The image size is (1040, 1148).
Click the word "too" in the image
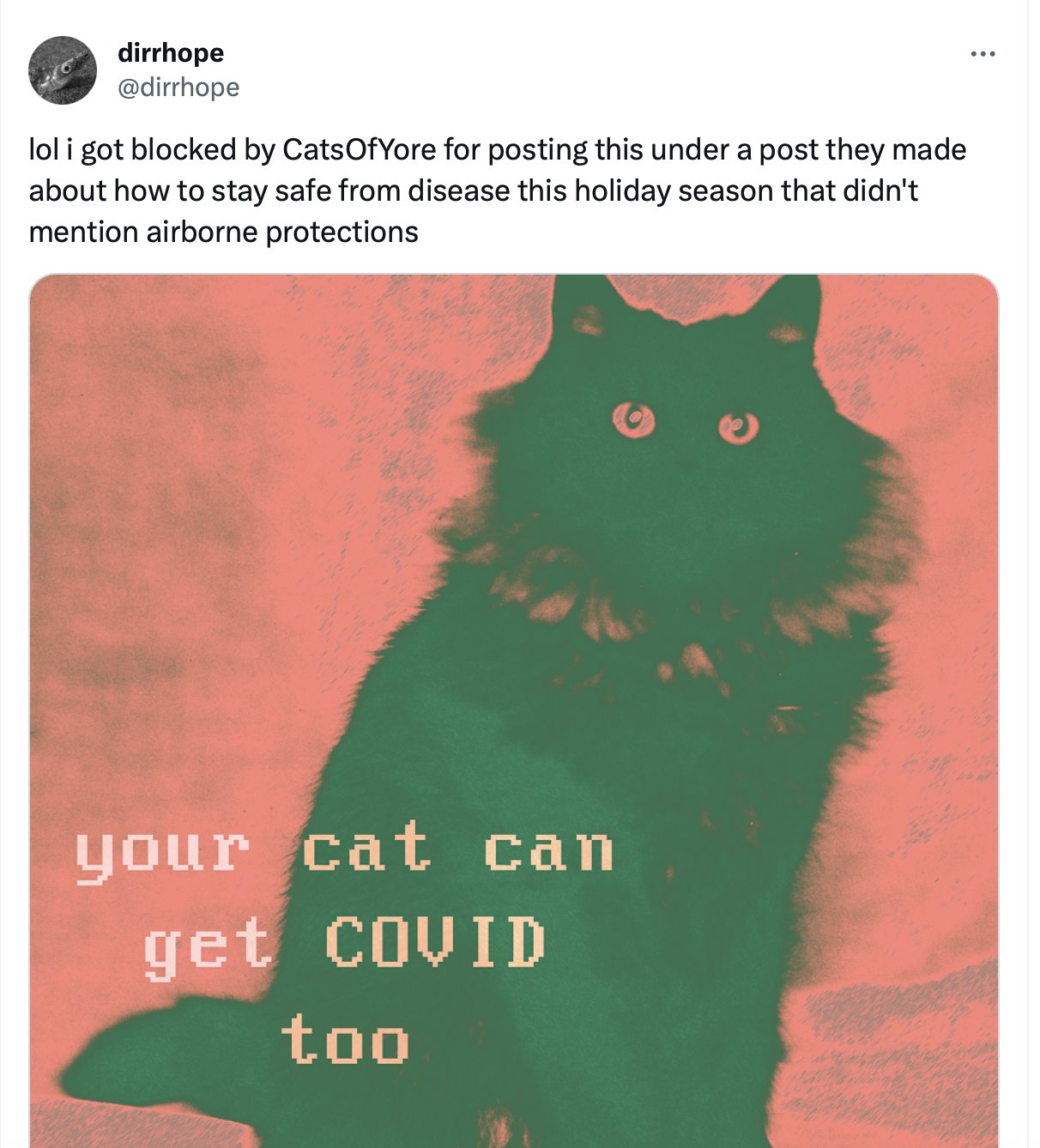[x=345, y=1039]
